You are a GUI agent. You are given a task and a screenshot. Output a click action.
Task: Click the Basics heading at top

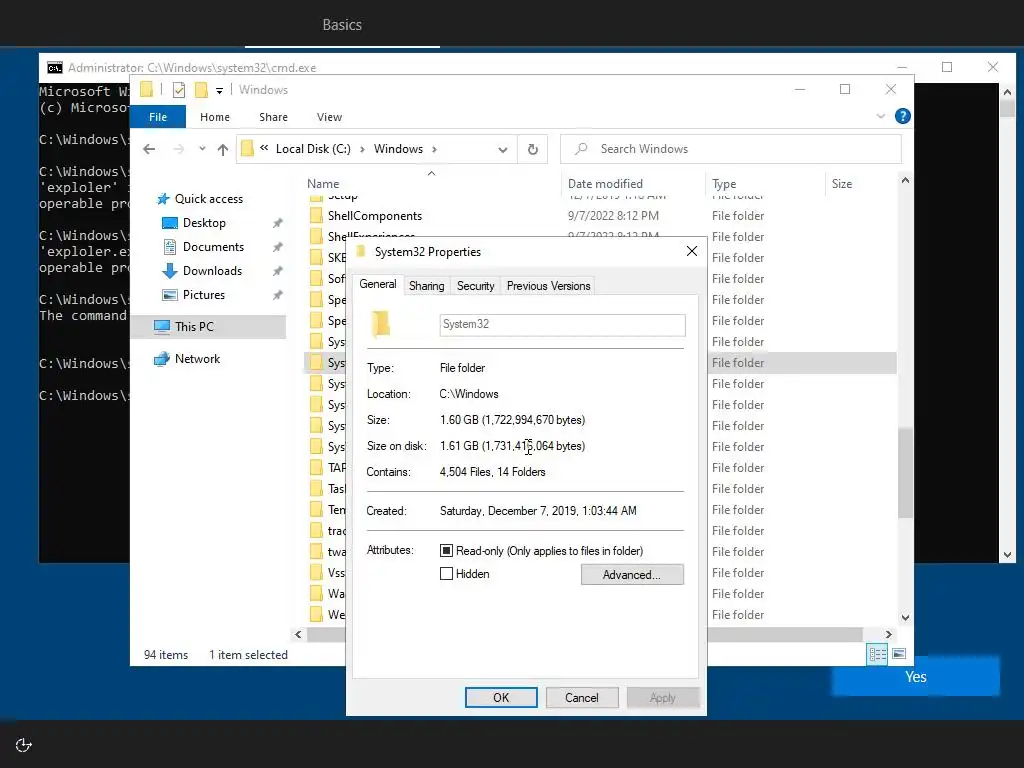click(x=342, y=25)
